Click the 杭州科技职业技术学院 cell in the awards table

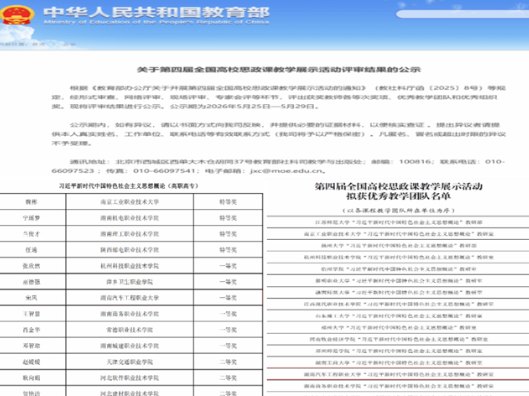click(130, 266)
